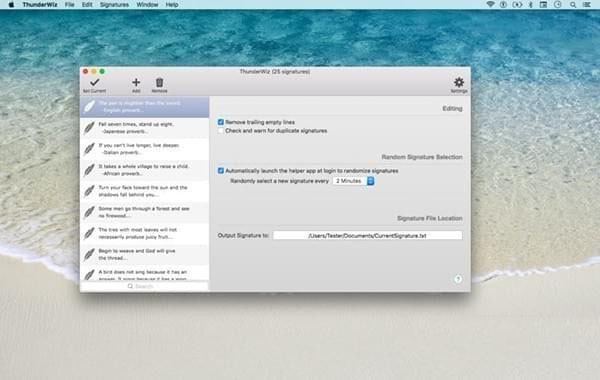Add a new signature with plus icon
Image resolution: width=600 pixels, height=380 pixels.
point(136,82)
